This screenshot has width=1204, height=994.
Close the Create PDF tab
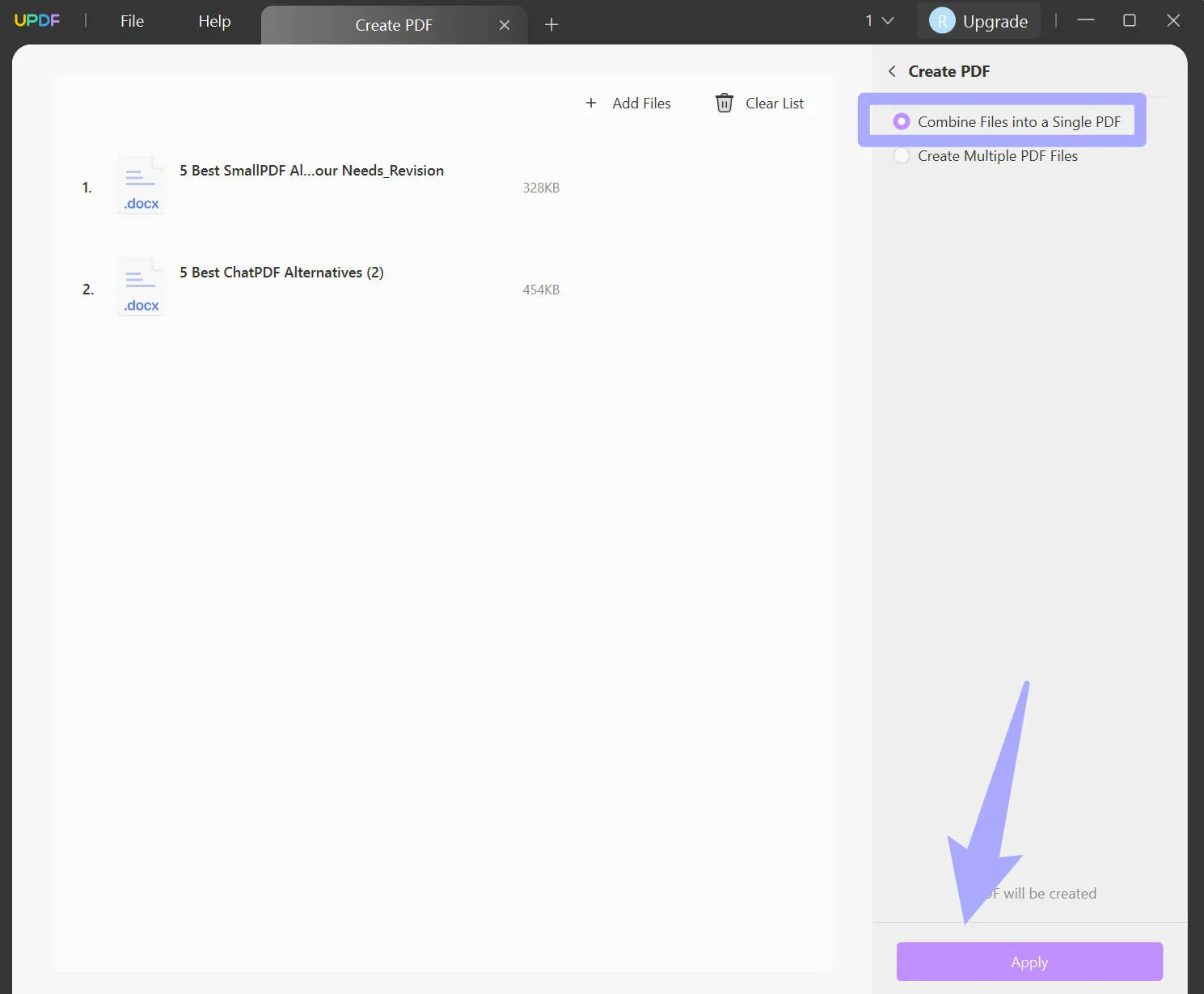[x=504, y=24]
